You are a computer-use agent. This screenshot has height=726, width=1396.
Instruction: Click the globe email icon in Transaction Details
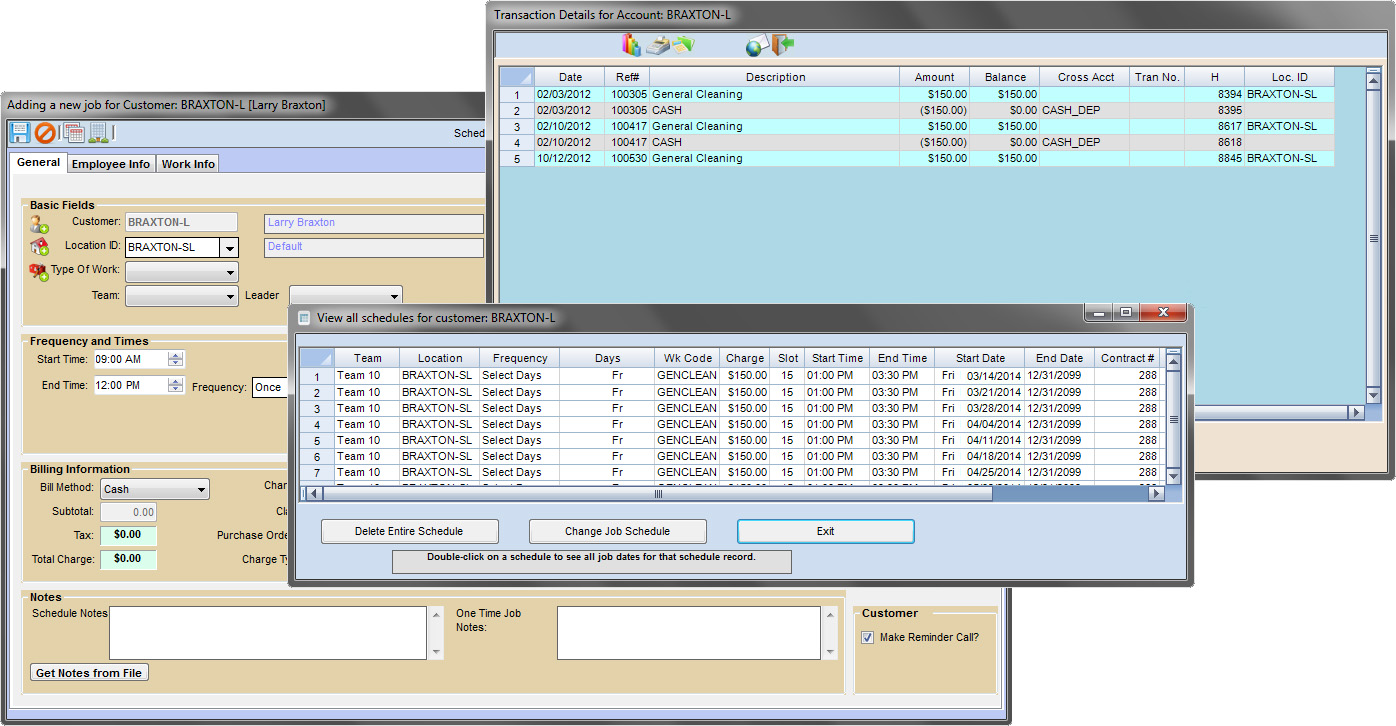(x=757, y=45)
